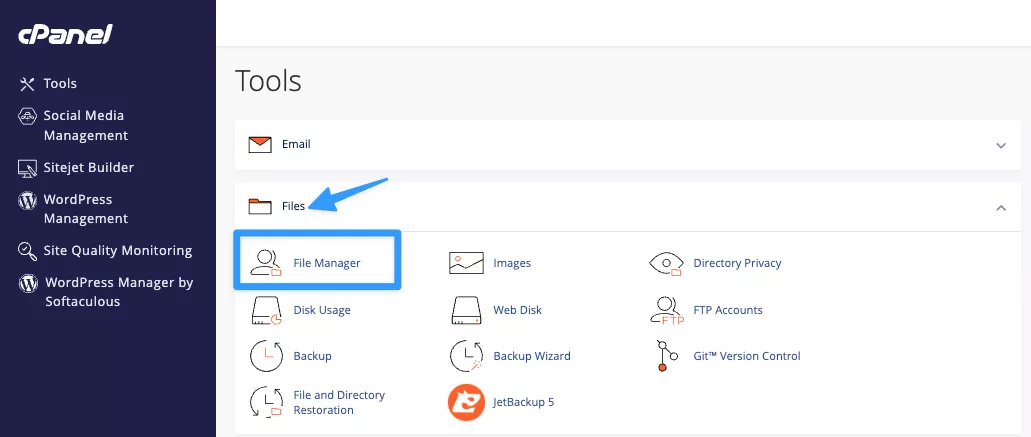
Task: Open the Git™ Version Control link
Action: pos(747,356)
